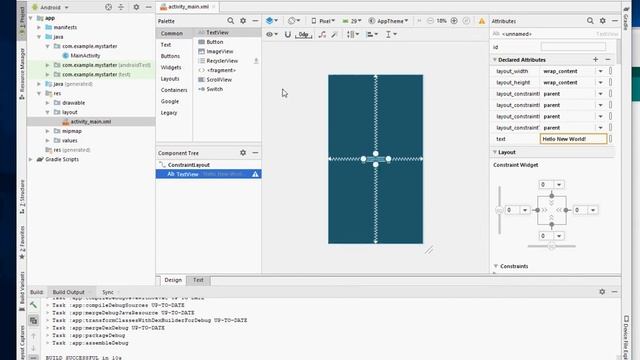Switch to the Text tab
Viewport: 640px width, 360px height.
[198, 280]
